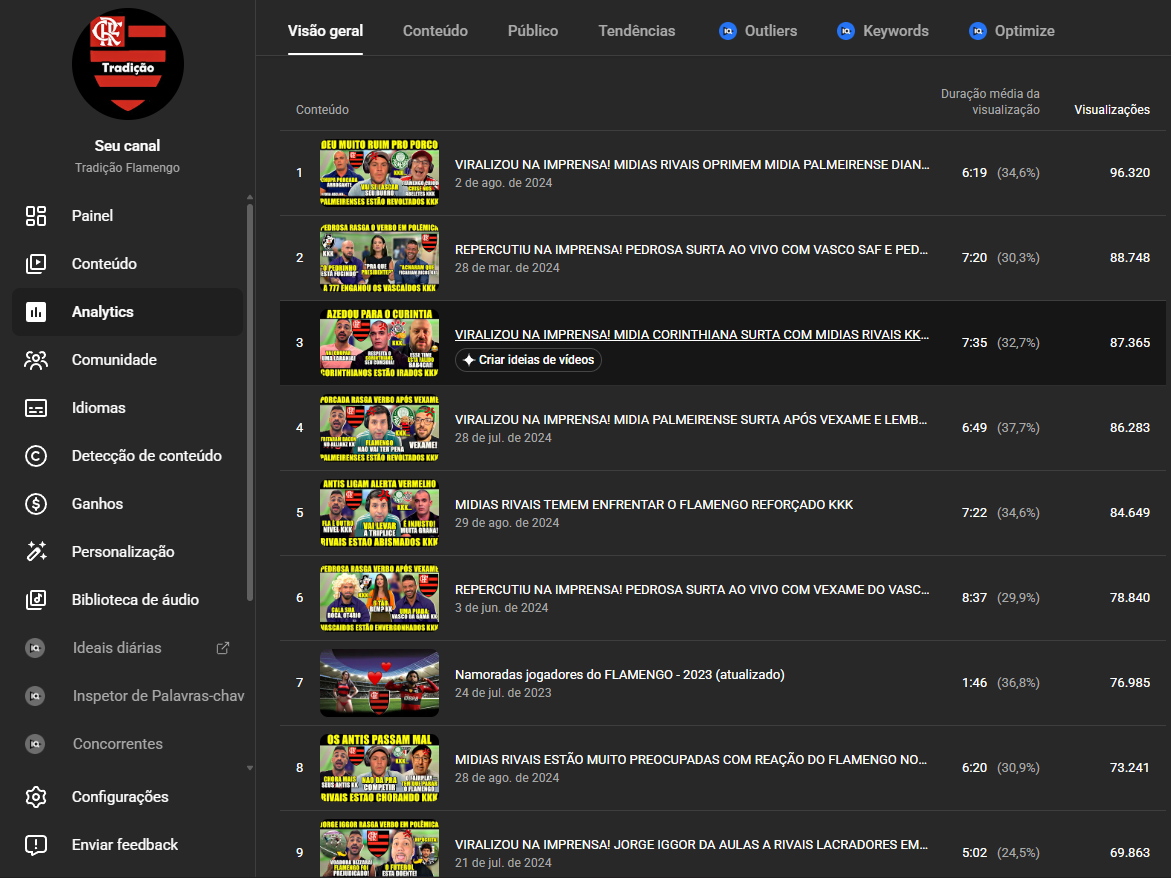Open the Conteúdo analytics tab
Screen dimensions: 1171x878
click(x=435, y=31)
